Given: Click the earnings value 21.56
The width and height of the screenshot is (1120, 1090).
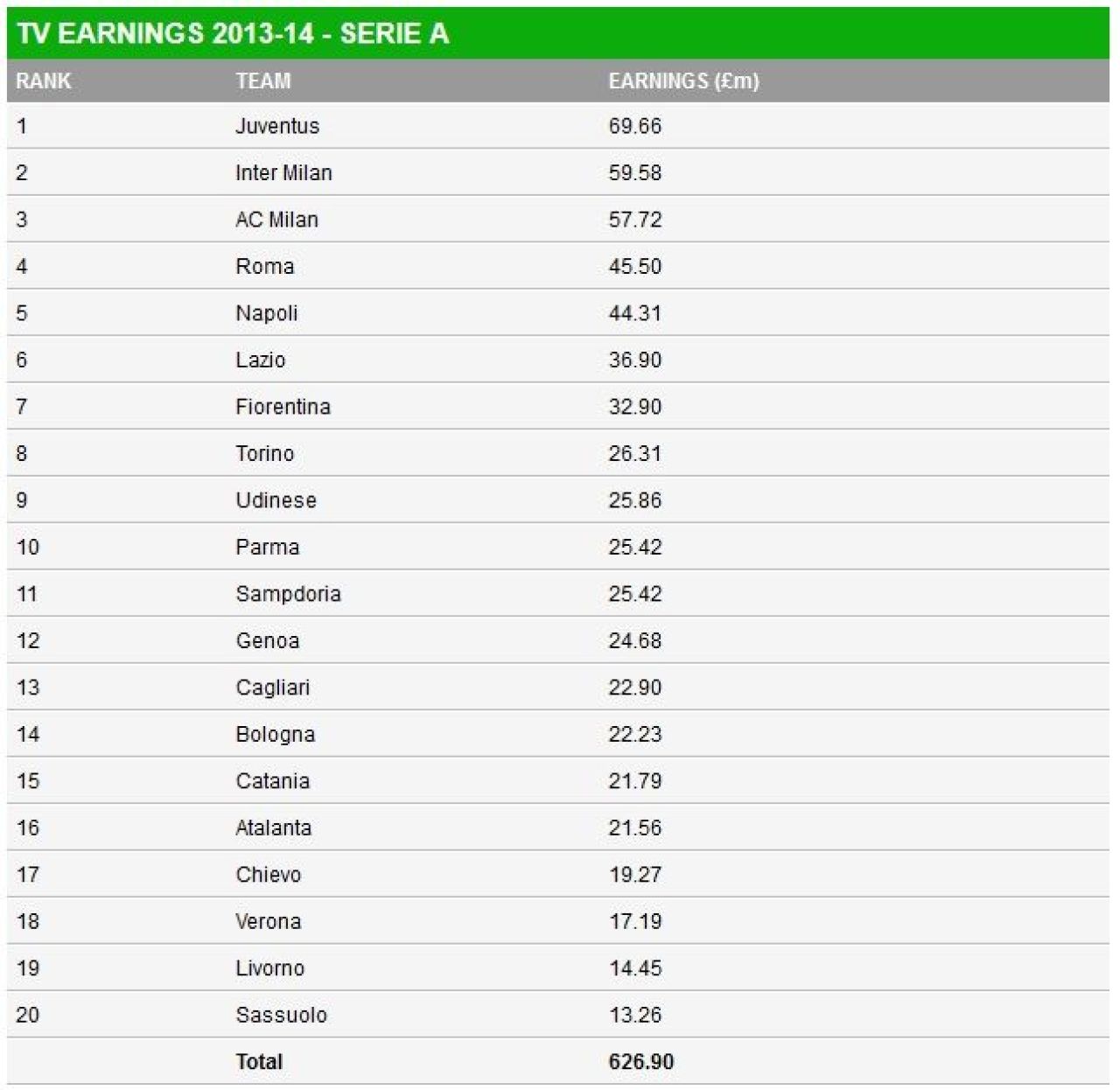Looking at the screenshot, I should [x=635, y=828].
